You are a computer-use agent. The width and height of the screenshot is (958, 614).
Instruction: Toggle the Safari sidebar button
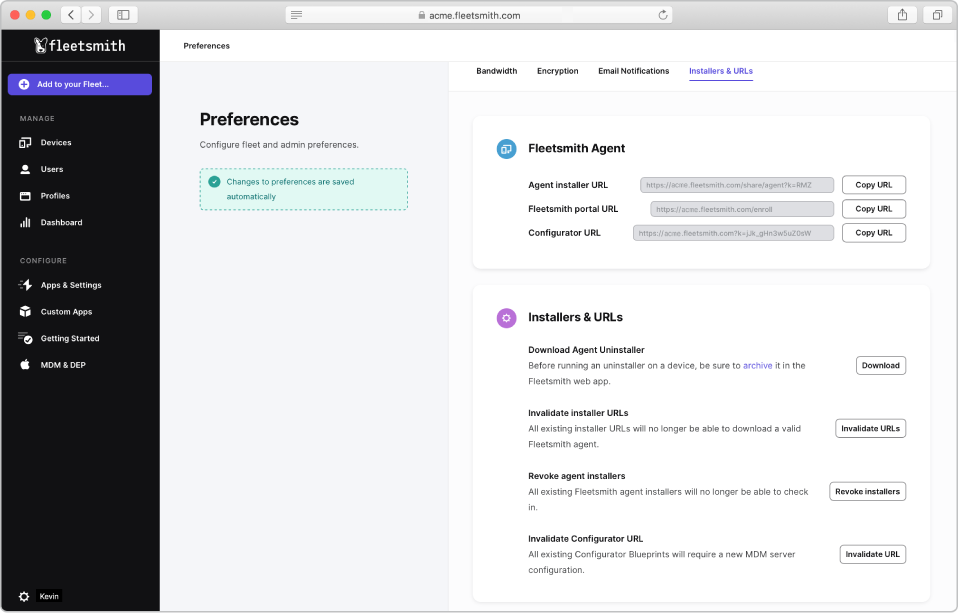click(123, 15)
